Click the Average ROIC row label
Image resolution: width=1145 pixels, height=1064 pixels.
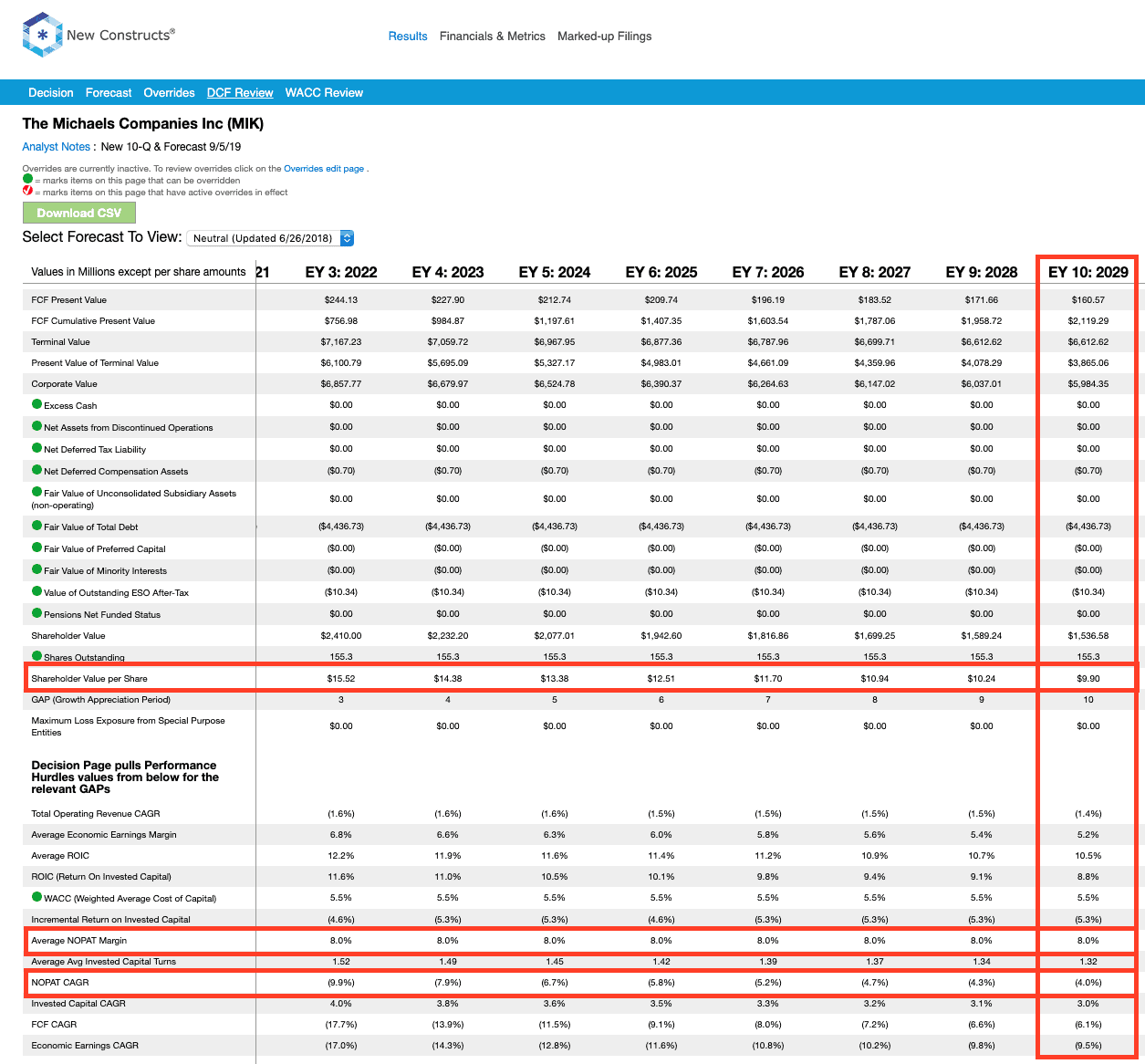point(60,856)
